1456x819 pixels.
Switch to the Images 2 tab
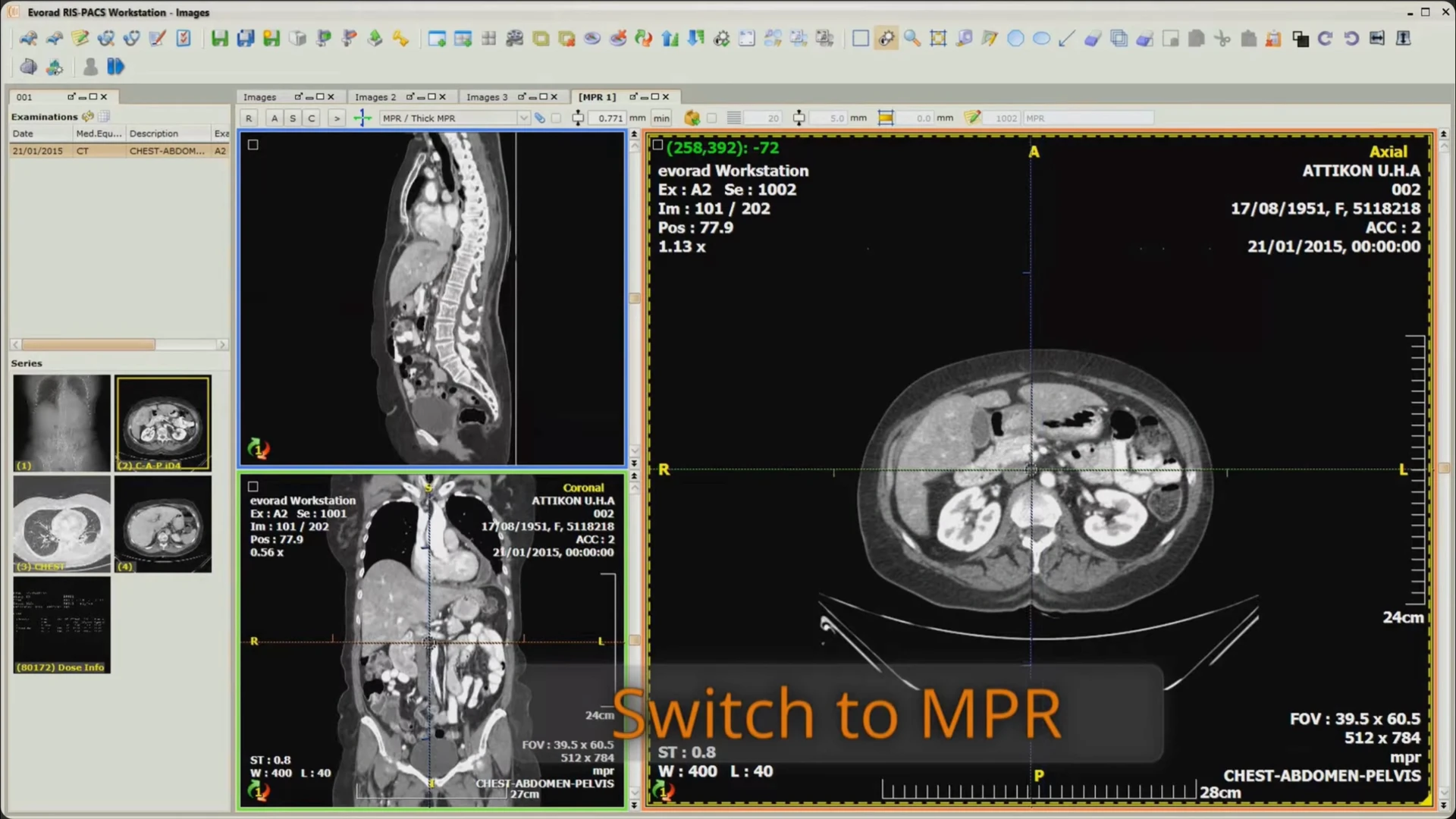[375, 97]
